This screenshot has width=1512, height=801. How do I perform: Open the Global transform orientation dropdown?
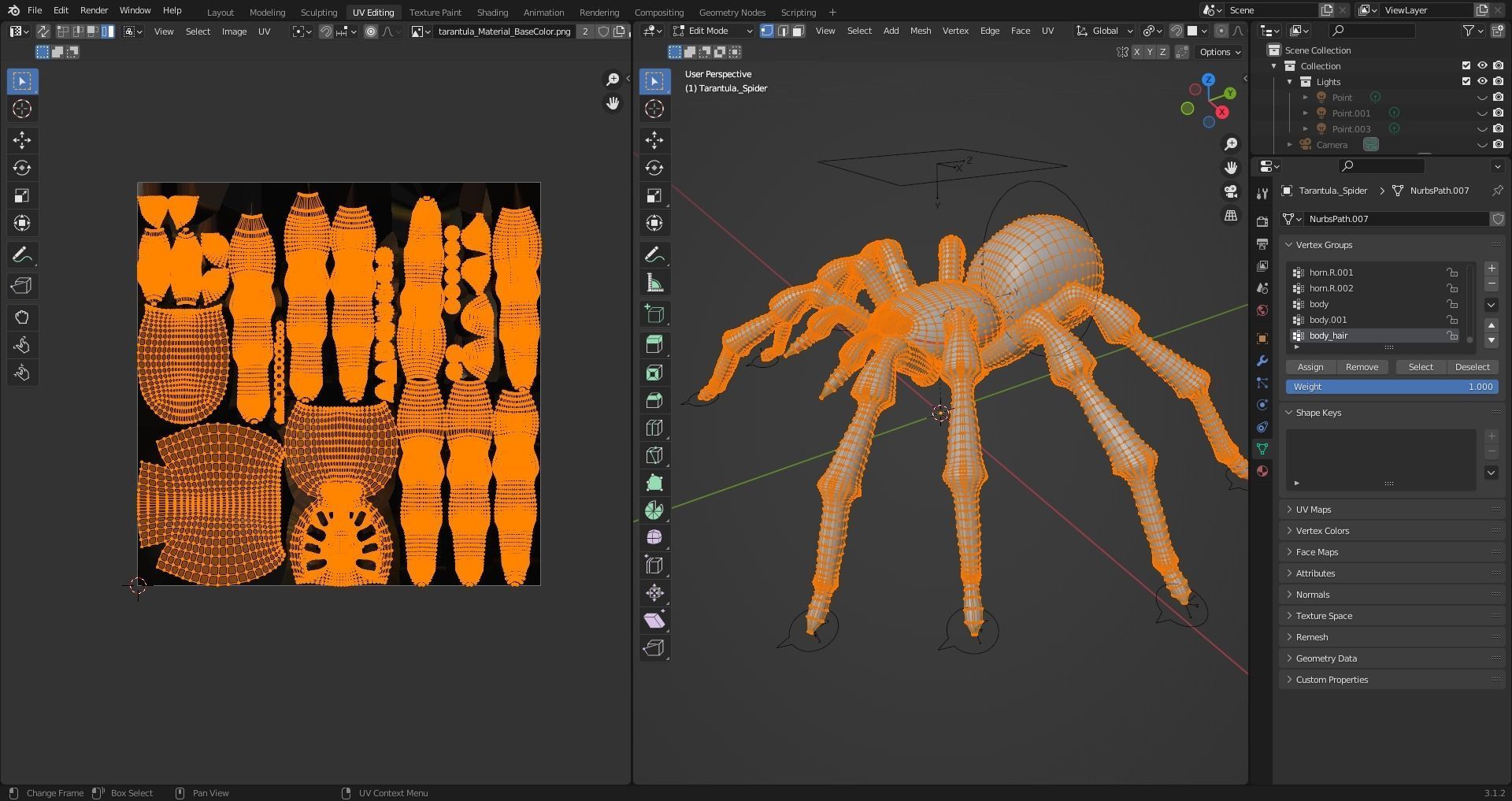tap(1106, 31)
